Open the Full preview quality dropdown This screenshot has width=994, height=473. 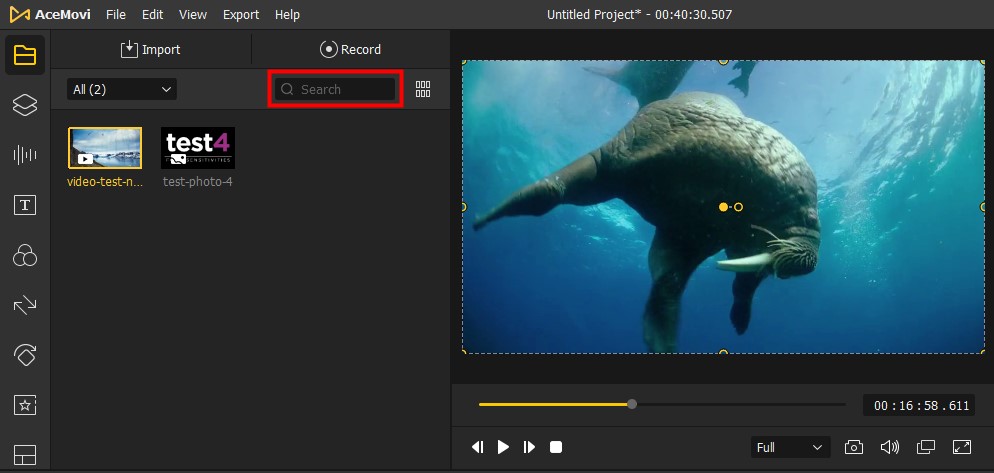791,447
